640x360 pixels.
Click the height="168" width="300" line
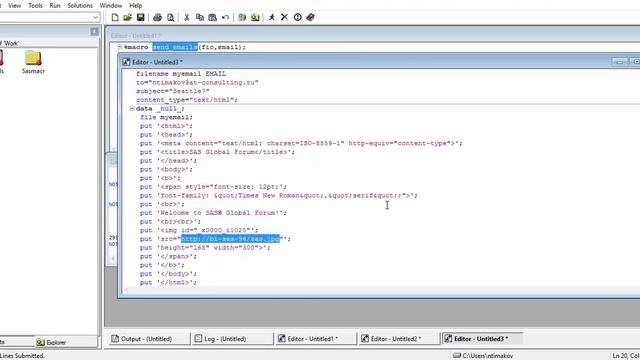(x=205, y=247)
